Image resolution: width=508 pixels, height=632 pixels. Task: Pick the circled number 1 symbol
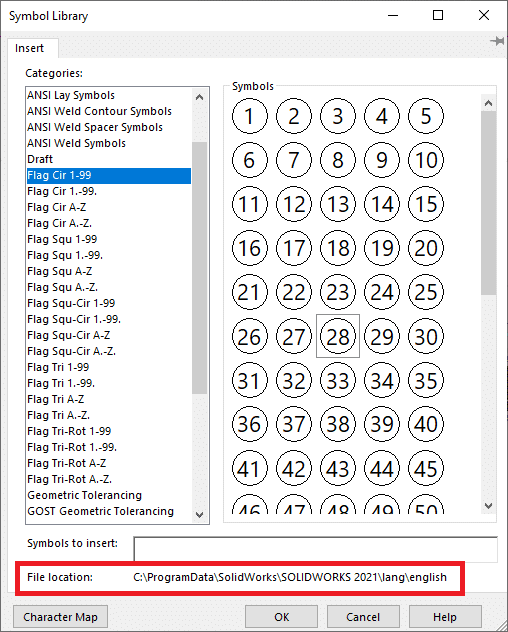click(250, 116)
